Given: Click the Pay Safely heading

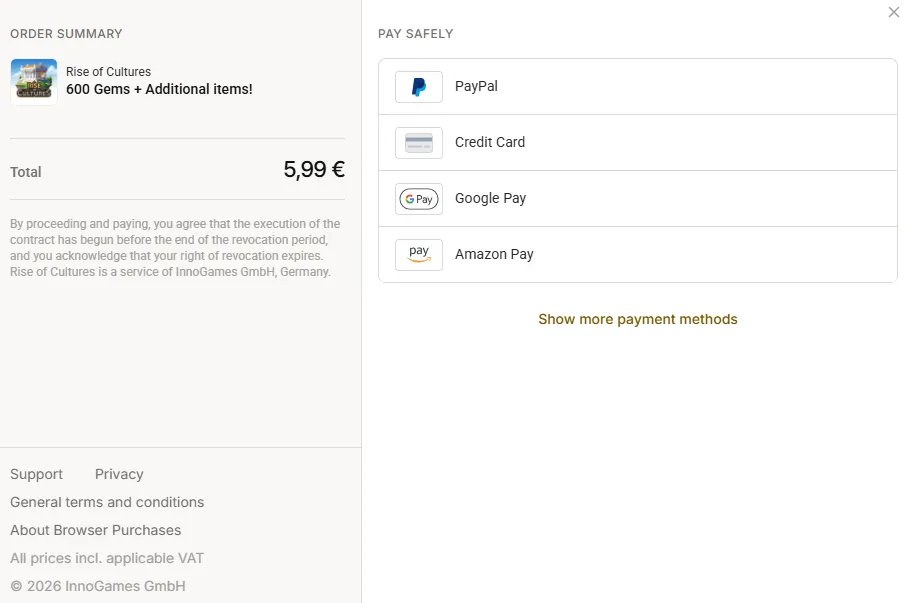Looking at the screenshot, I should click(415, 34).
